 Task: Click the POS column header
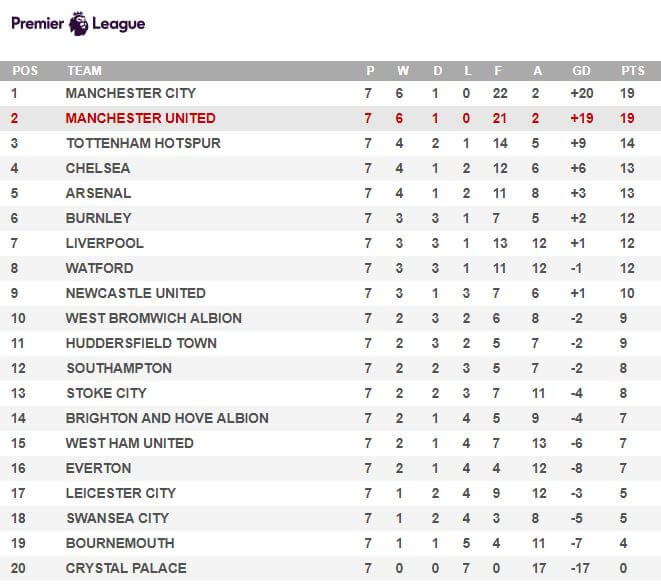pyautogui.click(x=25, y=71)
